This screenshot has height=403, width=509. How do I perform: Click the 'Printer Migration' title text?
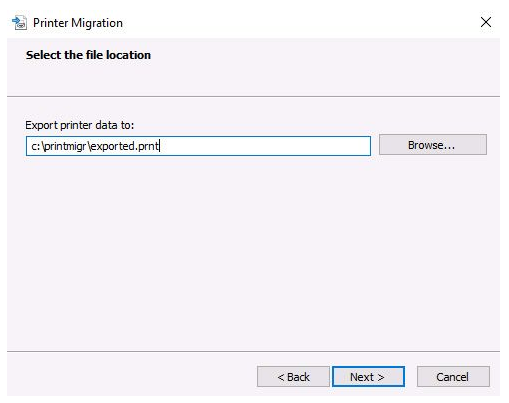coord(78,23)
